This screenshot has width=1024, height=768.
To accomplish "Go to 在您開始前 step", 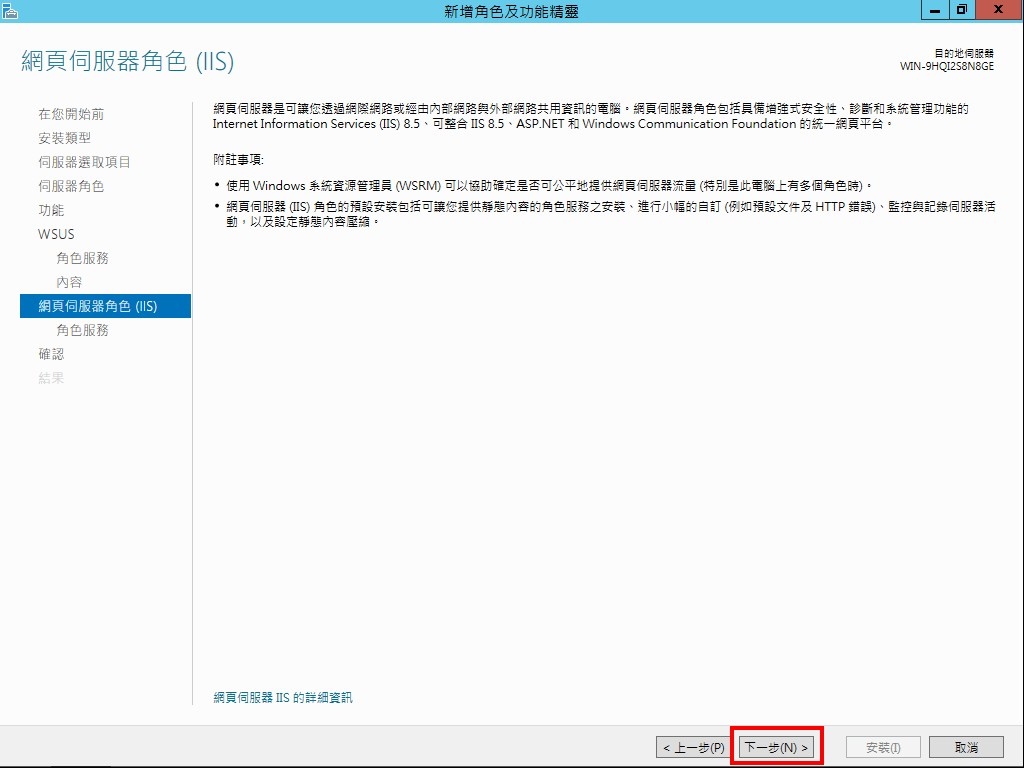I will pos(71,114).
